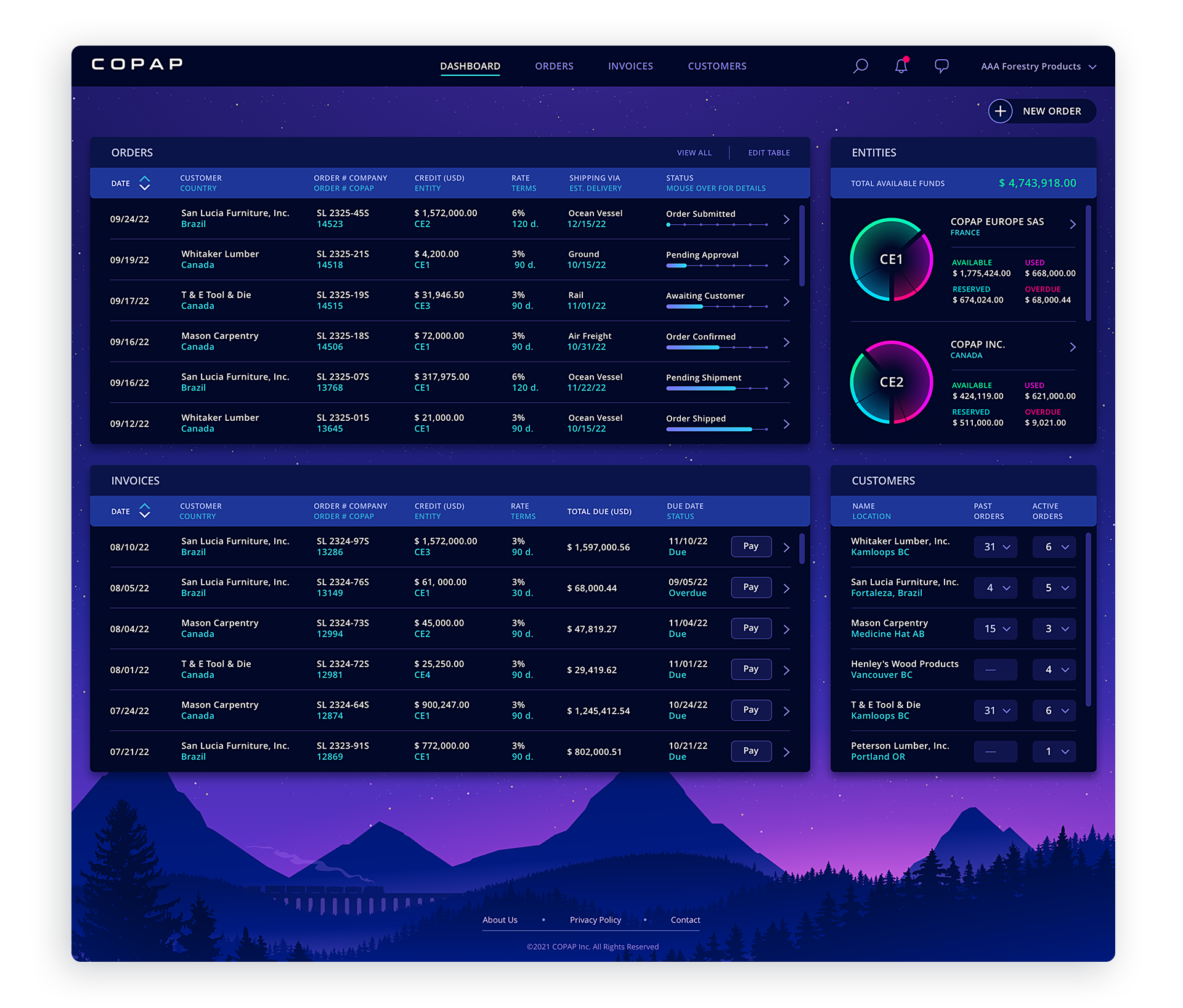Viewport: 1183px width, 1008px height.
Task: Click the COPAP logo
Action: coord(137,64)
